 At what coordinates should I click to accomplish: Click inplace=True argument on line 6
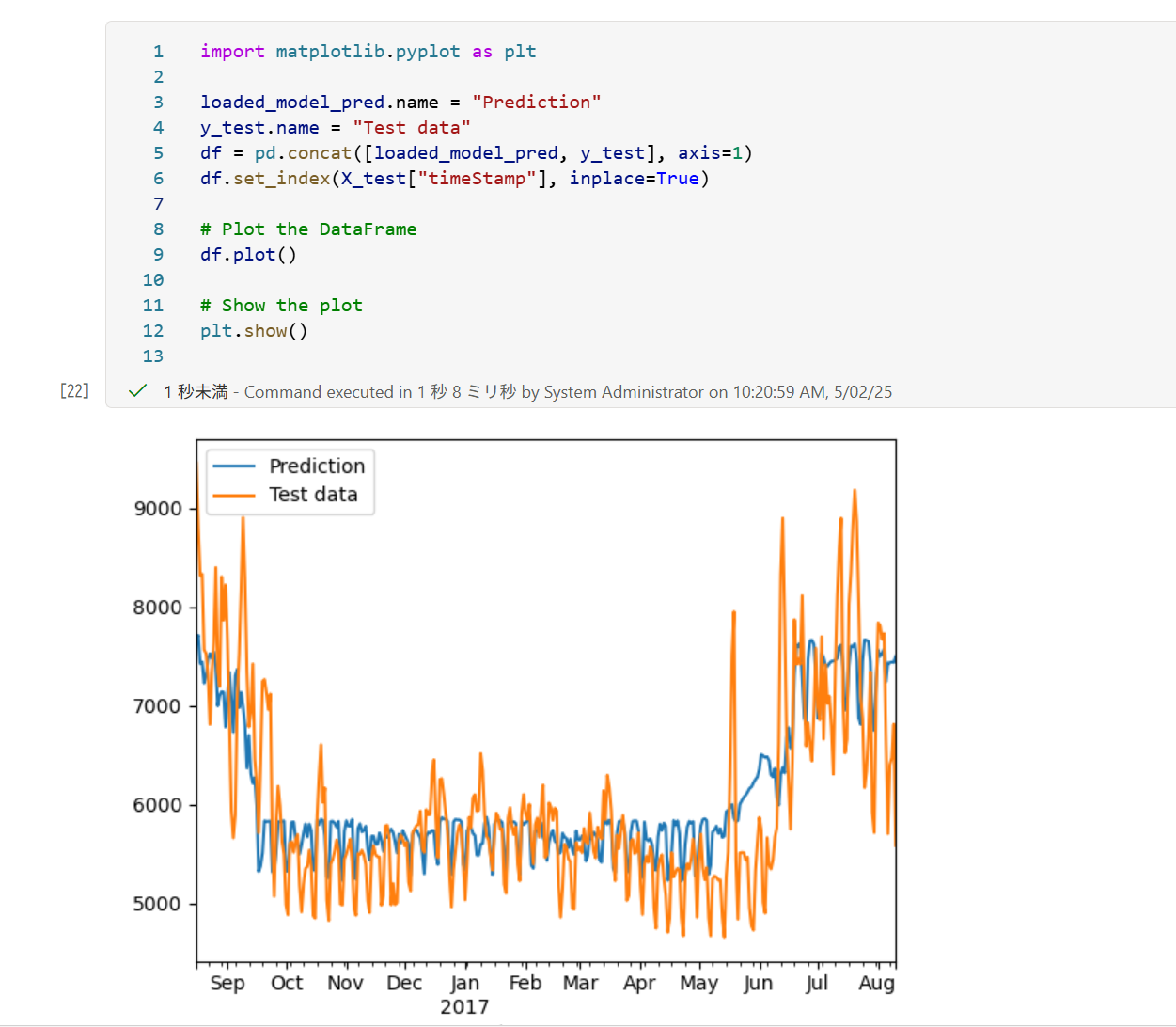pos(635,179)
